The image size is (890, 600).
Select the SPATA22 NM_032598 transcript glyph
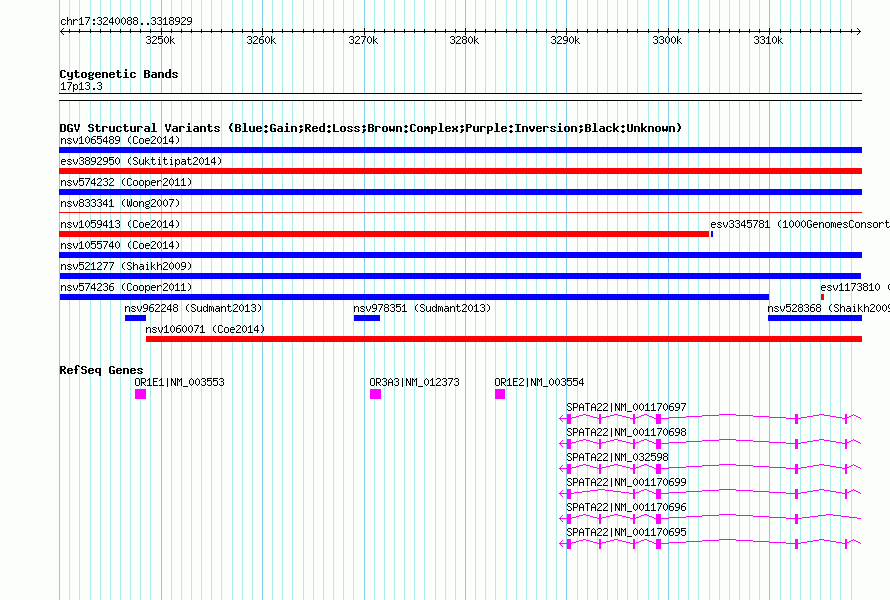710,469
